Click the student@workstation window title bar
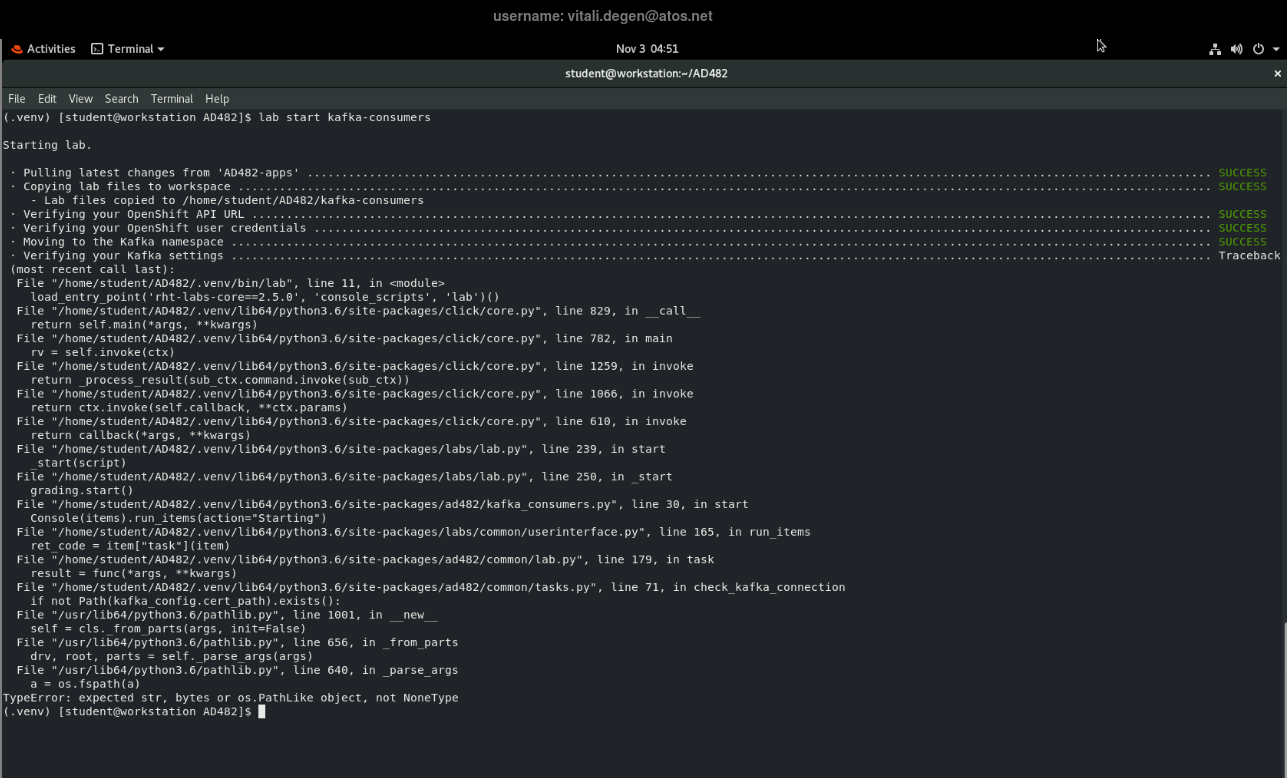1287x778 pixels. (645, 74)
